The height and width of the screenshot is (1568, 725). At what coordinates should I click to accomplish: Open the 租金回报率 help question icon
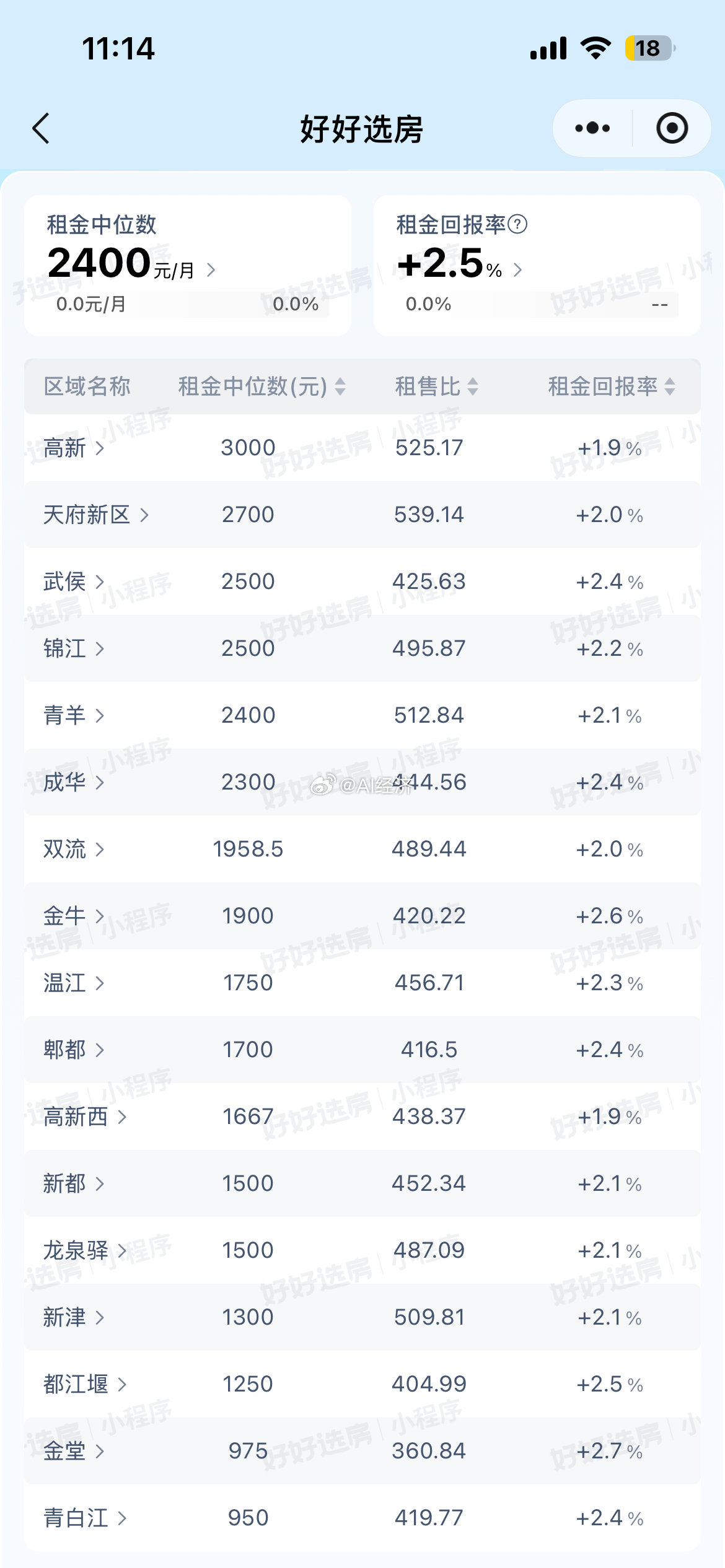pos(517,224)
